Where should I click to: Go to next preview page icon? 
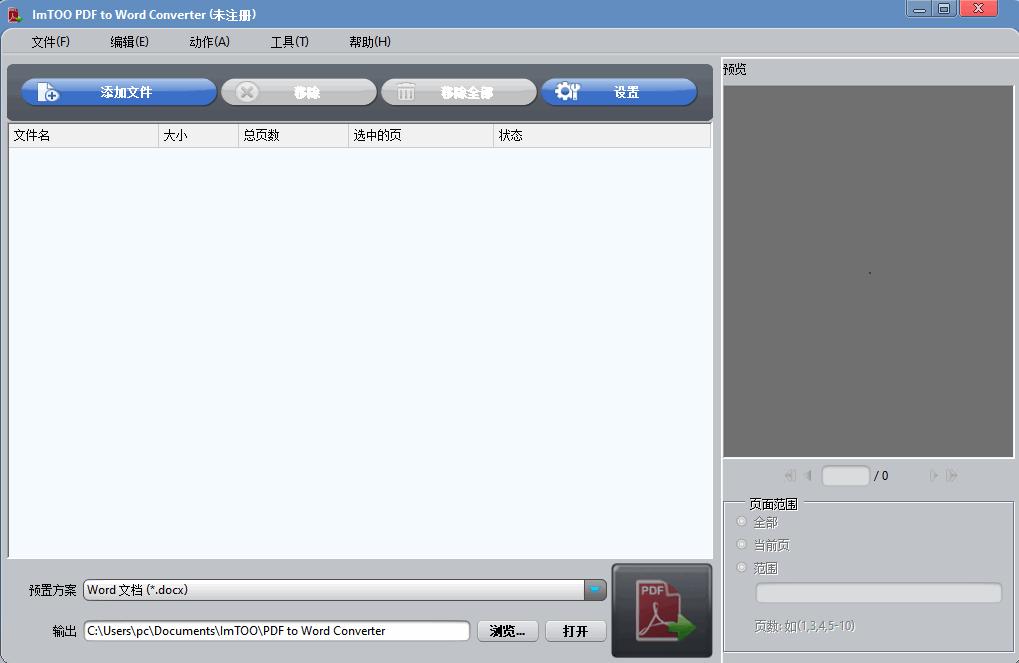click(x=934, y=476)
